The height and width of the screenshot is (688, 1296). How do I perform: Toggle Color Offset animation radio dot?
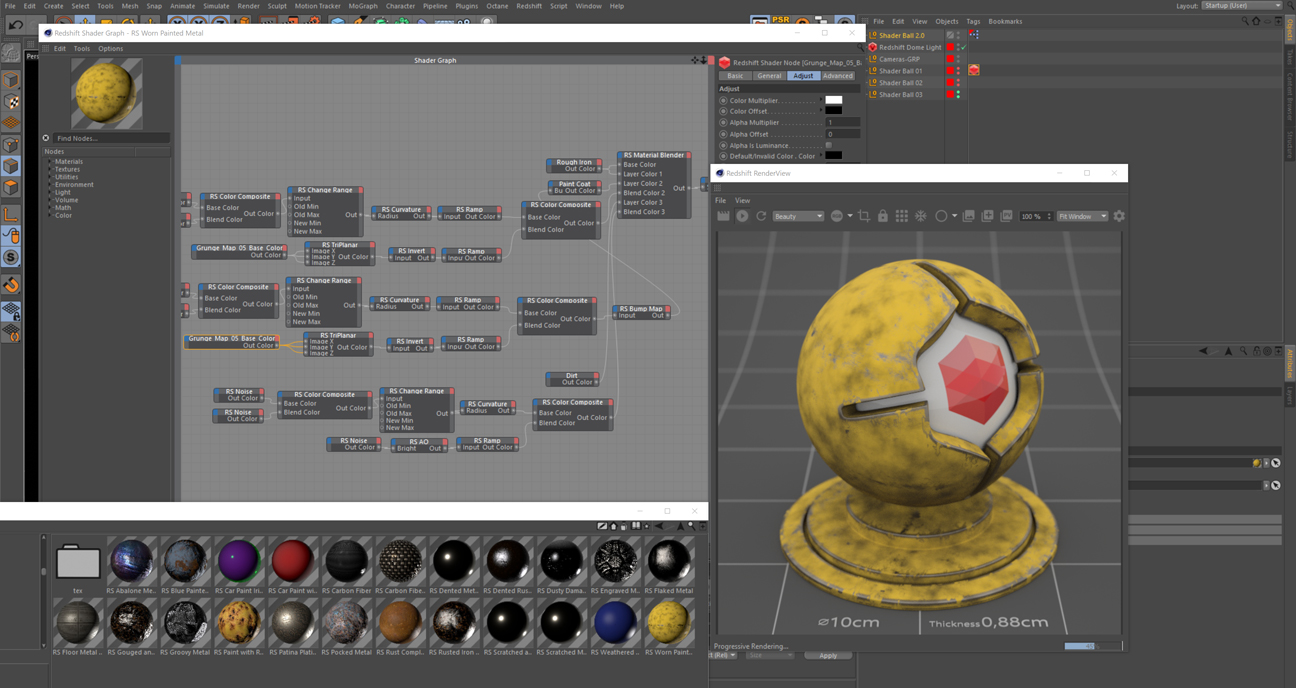pyautogui.click(x=723, y=111)
